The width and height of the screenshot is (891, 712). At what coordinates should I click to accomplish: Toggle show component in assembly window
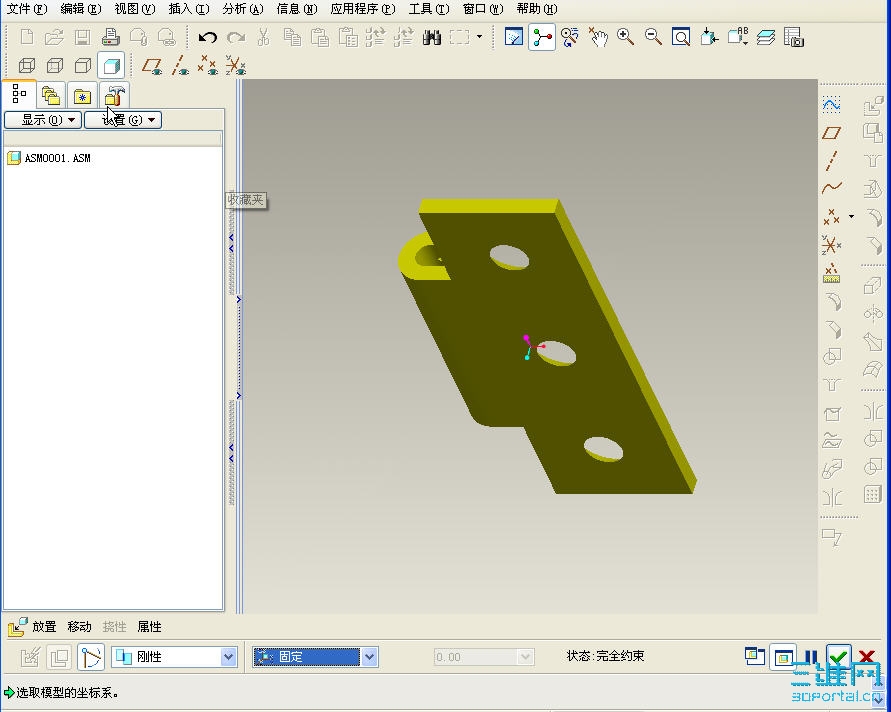pos(783,657)
